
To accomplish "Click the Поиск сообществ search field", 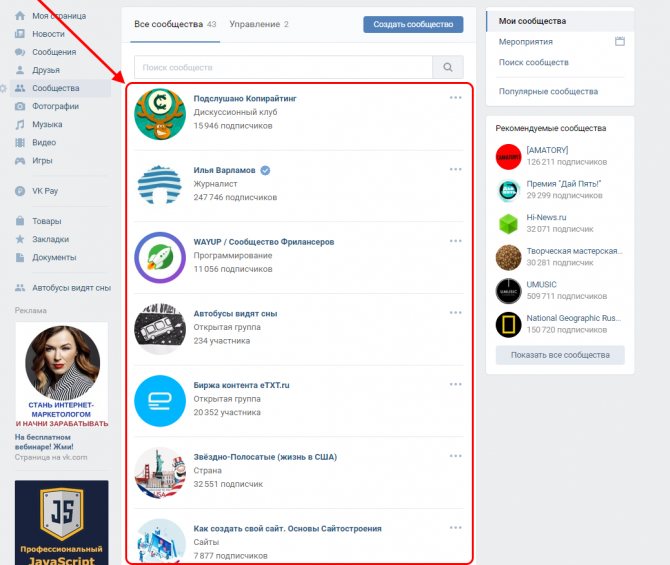I will click(283, 67).
